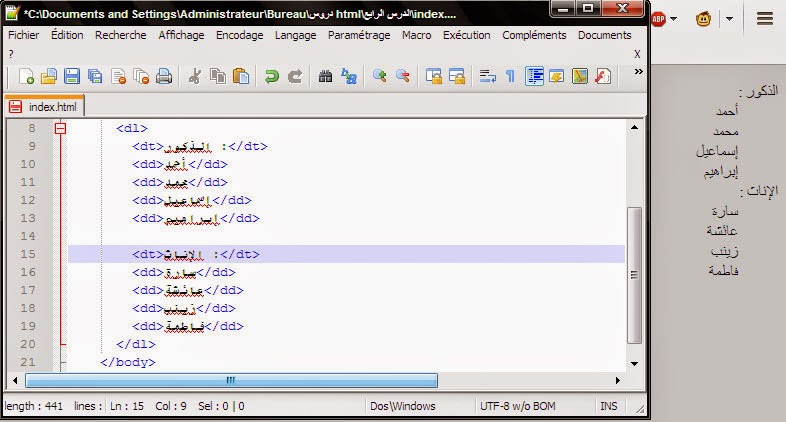Close the current document toolbar icon
Viewport: 786px width, 422px height.
pyautogui.click(x=118, y=76)
